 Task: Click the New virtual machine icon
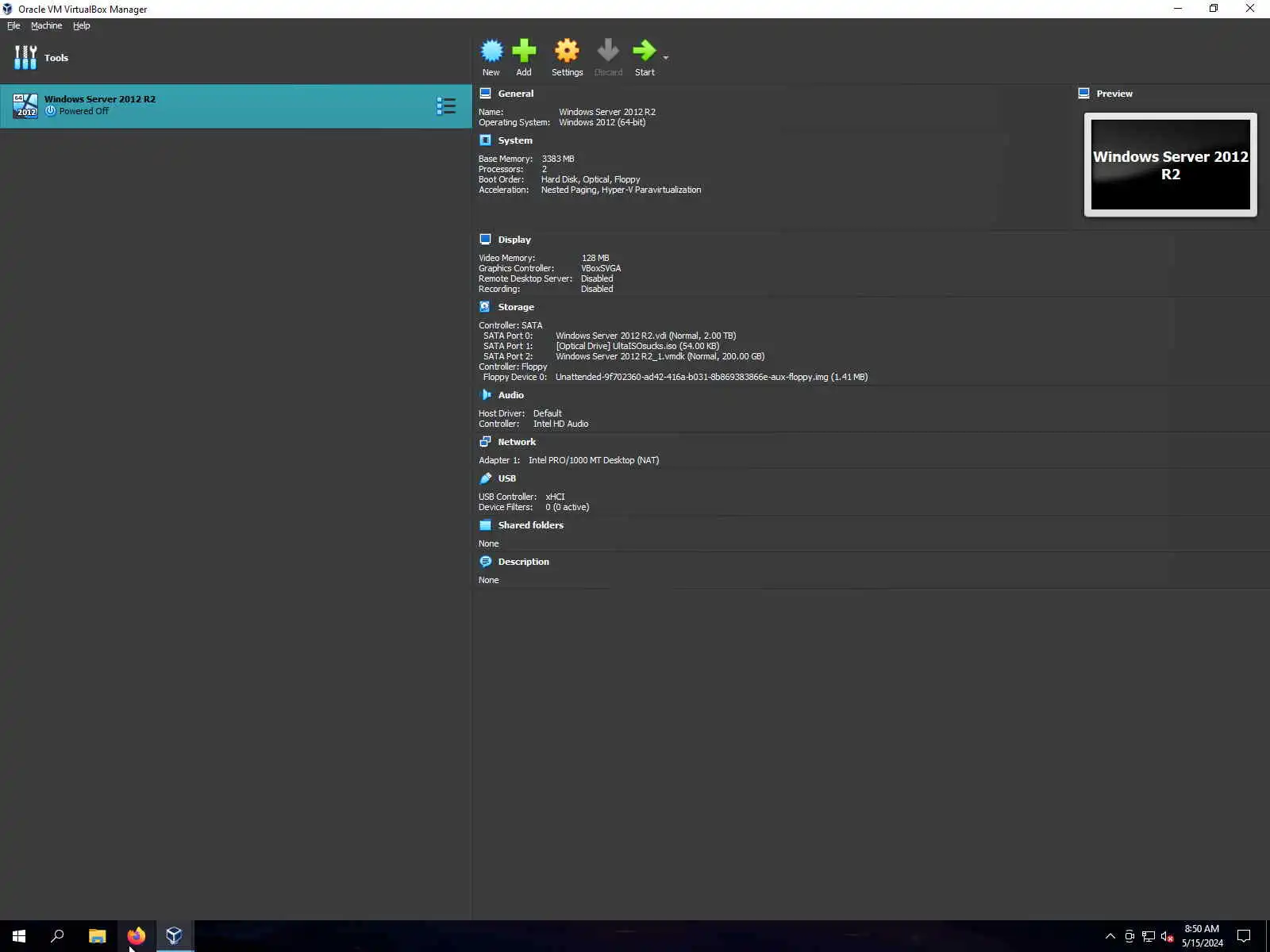[x=491, y=51]
